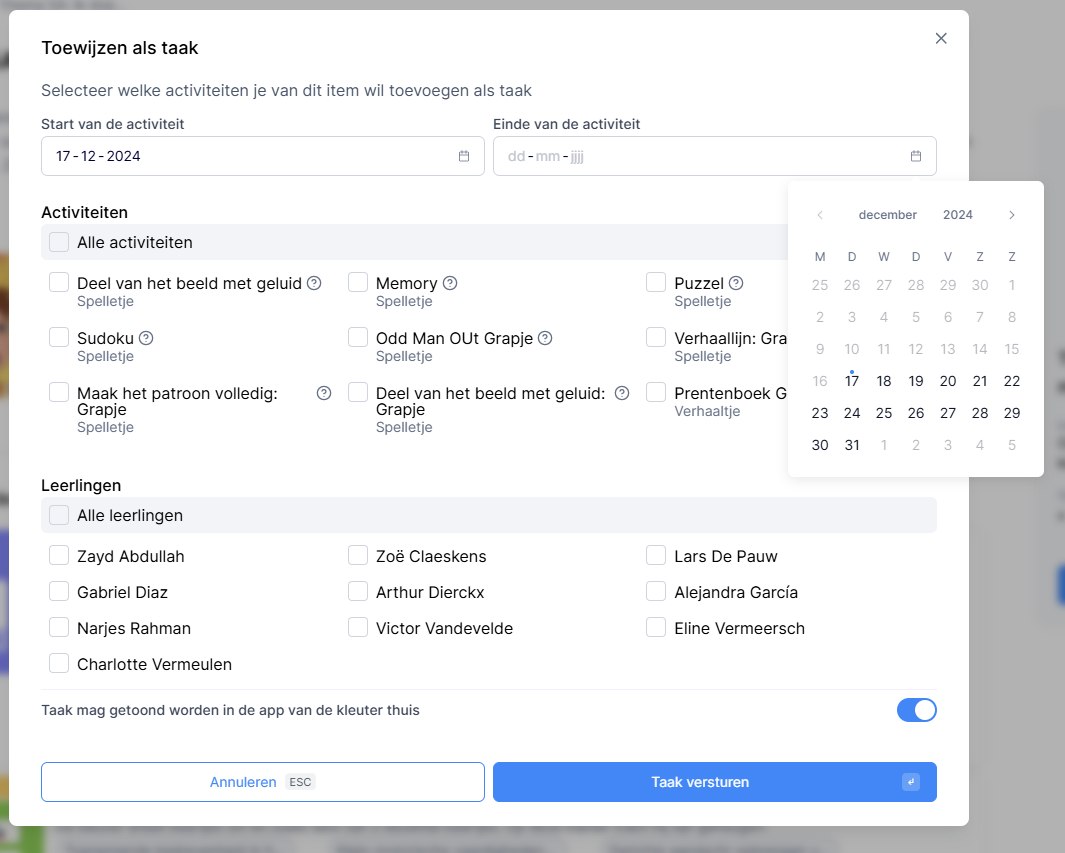
Task: Open calendar icon in start date field
Action: tap(464, 156)
